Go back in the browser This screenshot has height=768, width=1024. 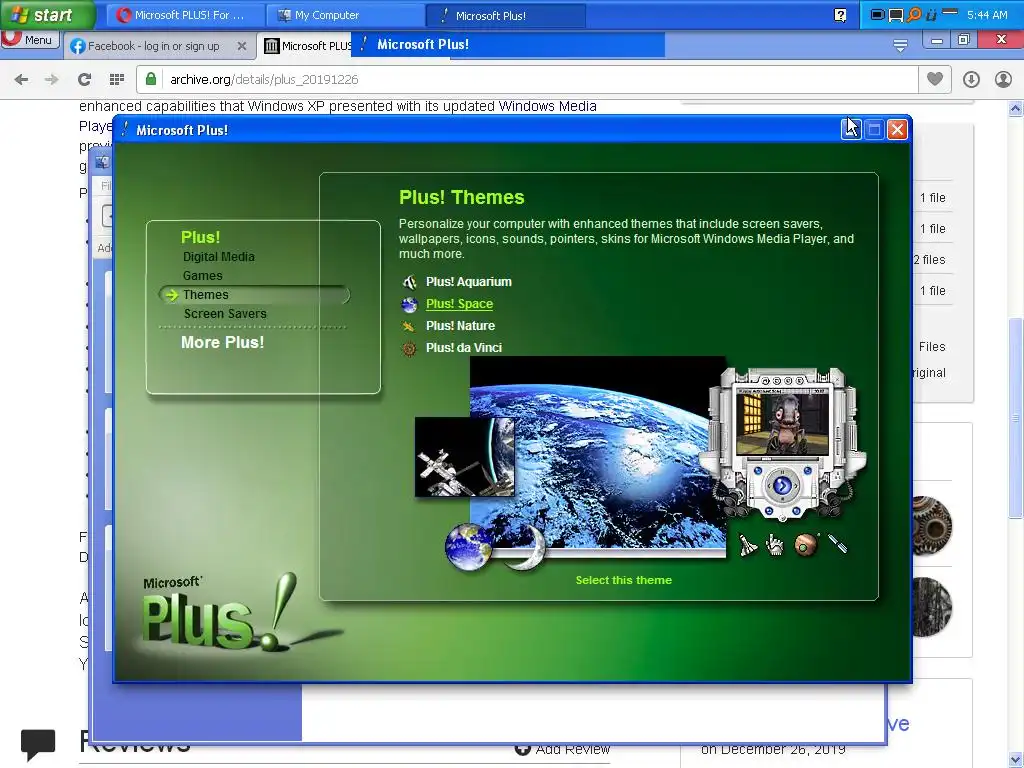[x=21, y=80]
